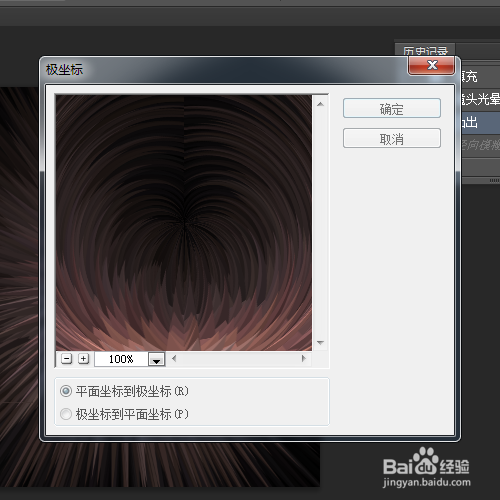This screenshot has width=500, height=500.
Task: Click the preview scroll right arrow
Action: [x=303, y=359]
